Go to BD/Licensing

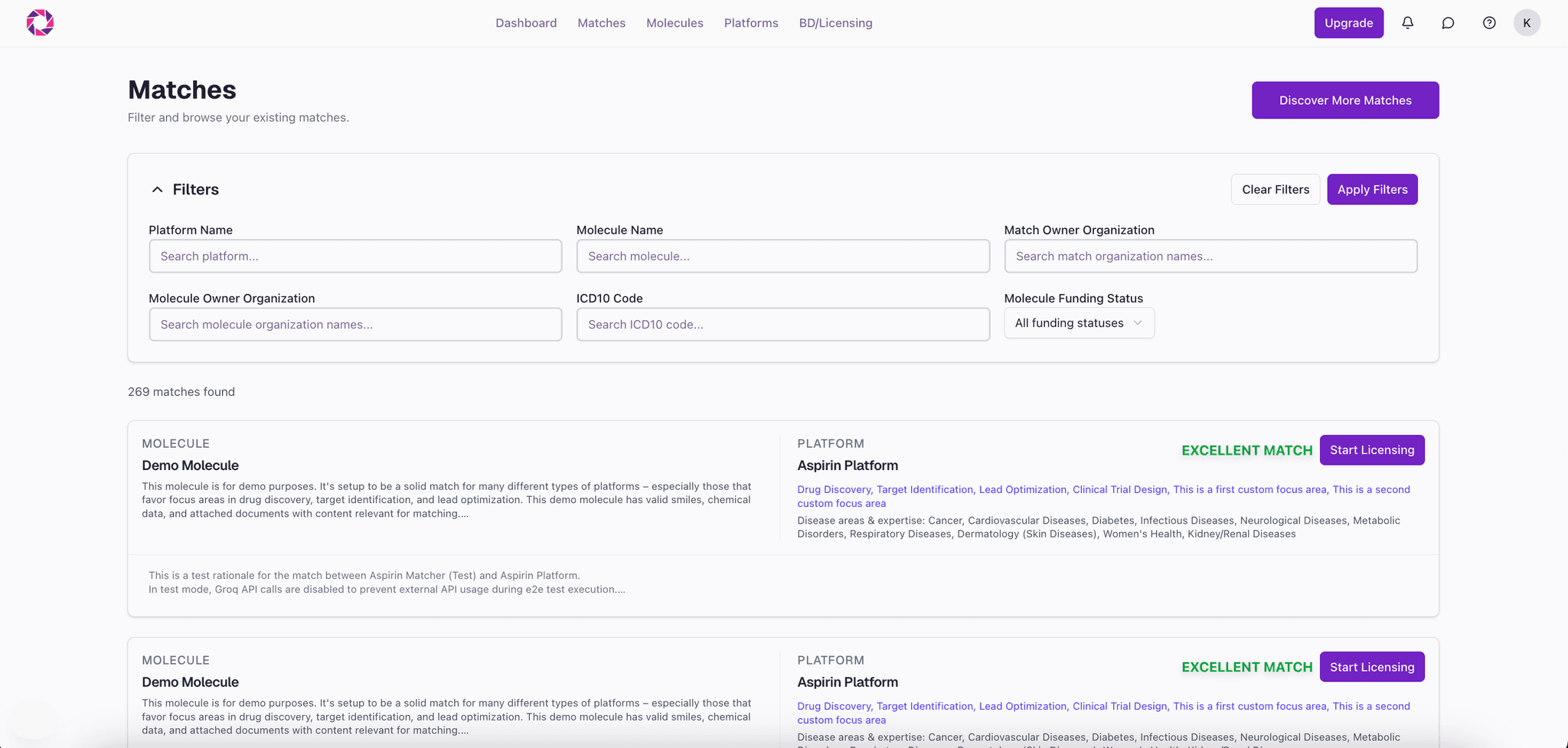pos(835,23)
